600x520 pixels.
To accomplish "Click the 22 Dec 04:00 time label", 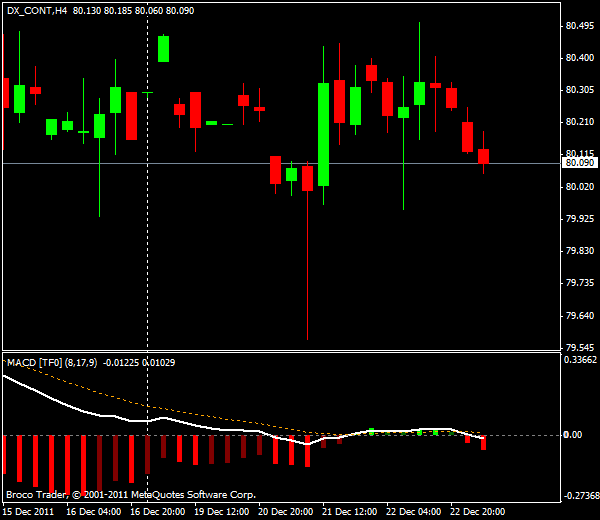I will 414,512.
